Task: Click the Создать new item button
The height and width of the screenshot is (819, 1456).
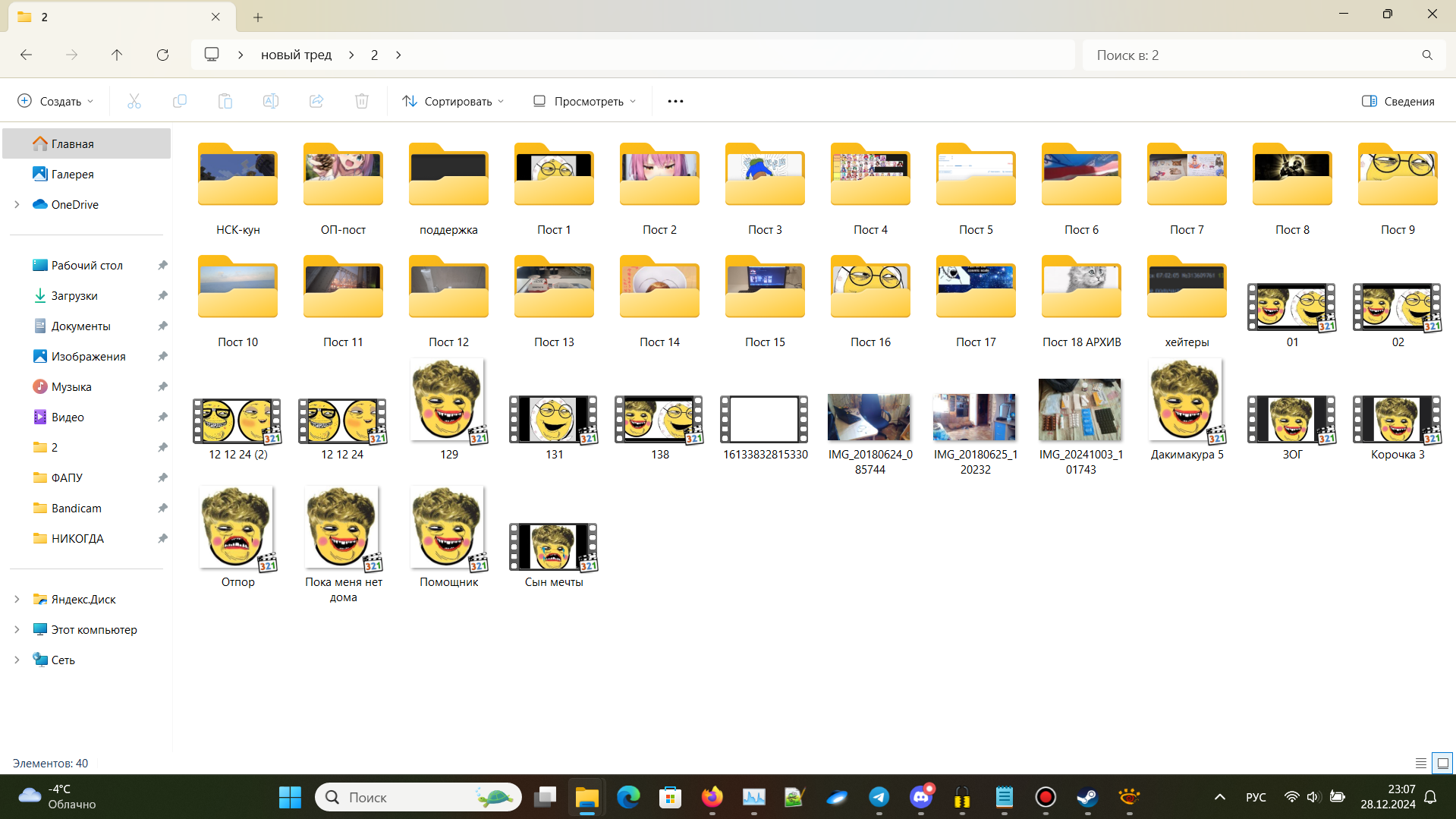Action: tap(56, 101)
